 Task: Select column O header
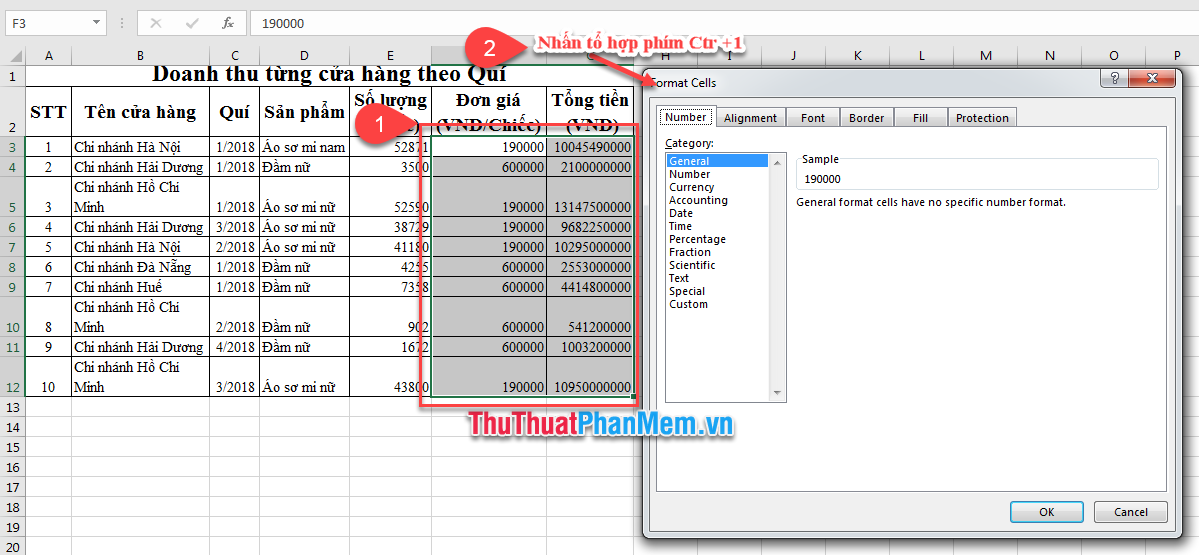point(1113,56)
